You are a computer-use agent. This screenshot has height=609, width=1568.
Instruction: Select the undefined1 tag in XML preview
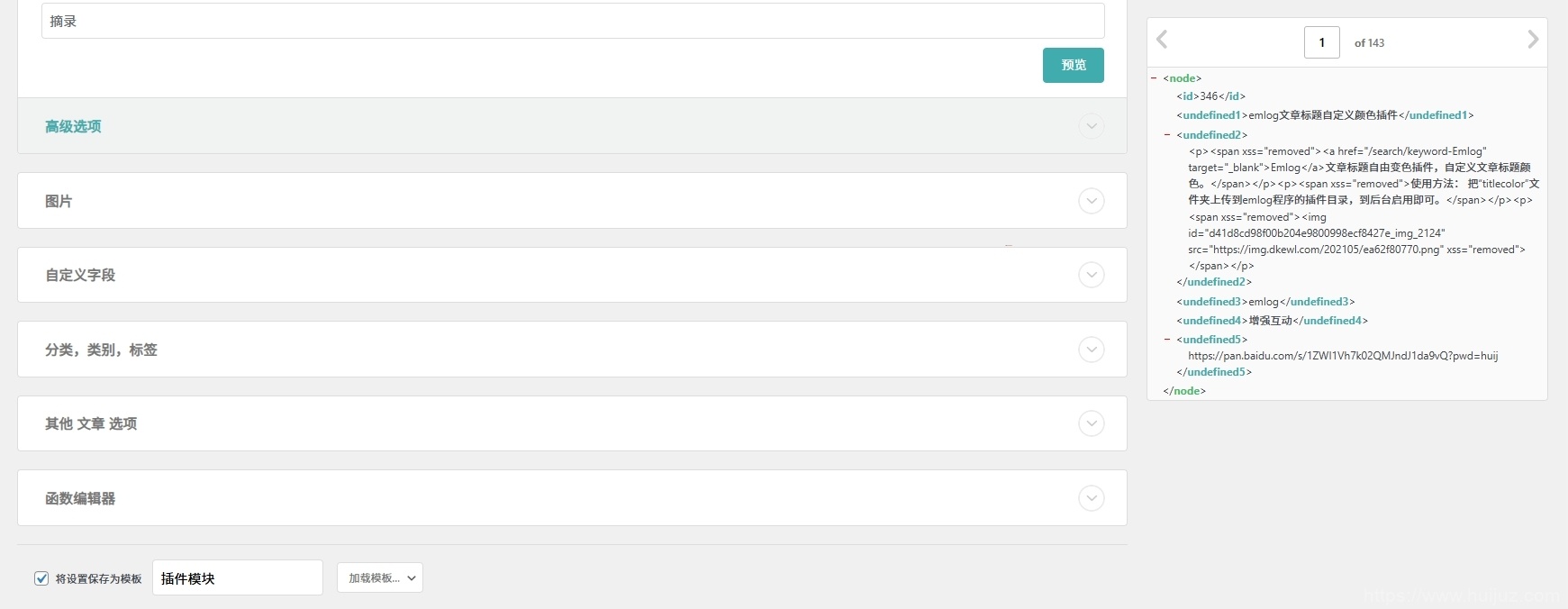pos(1211,115)
